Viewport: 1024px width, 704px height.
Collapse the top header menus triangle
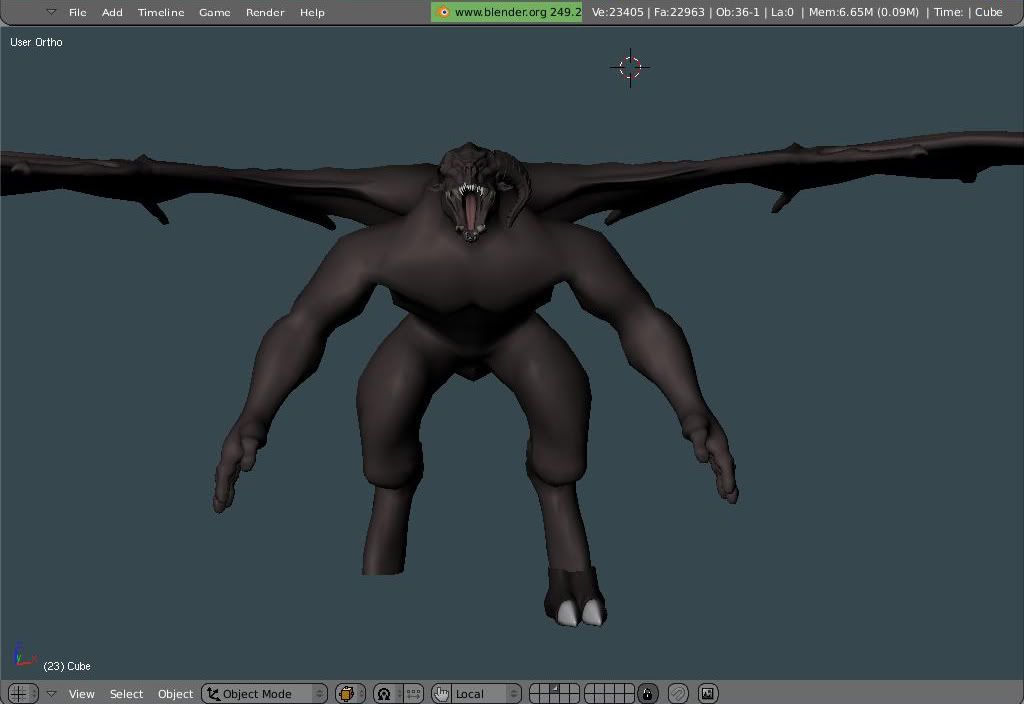coord(50,12)
